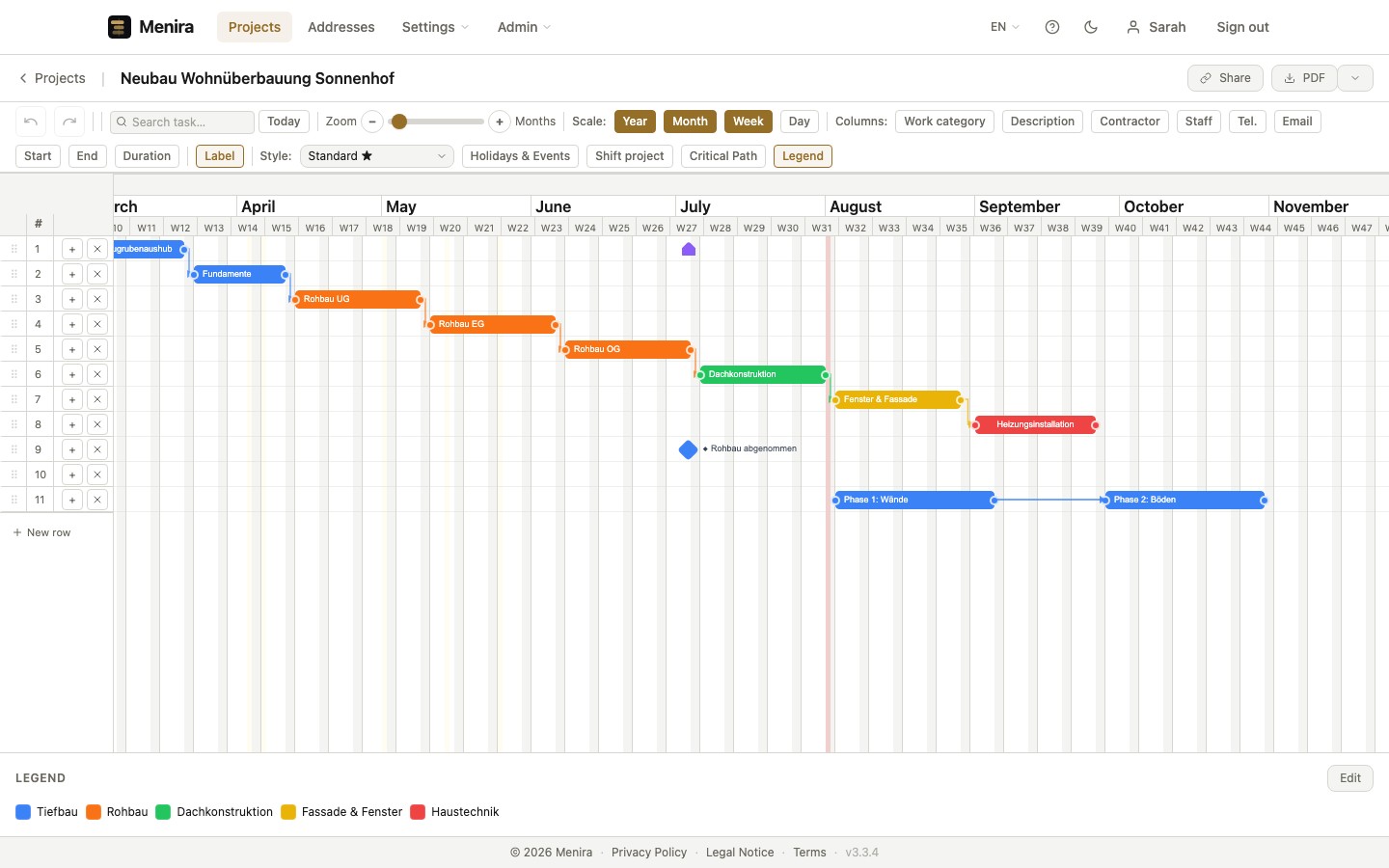Image resolution: width=1389 pixels, height=868 pixels.
Task: Toggle the Label column button
Action: (220, 156)
